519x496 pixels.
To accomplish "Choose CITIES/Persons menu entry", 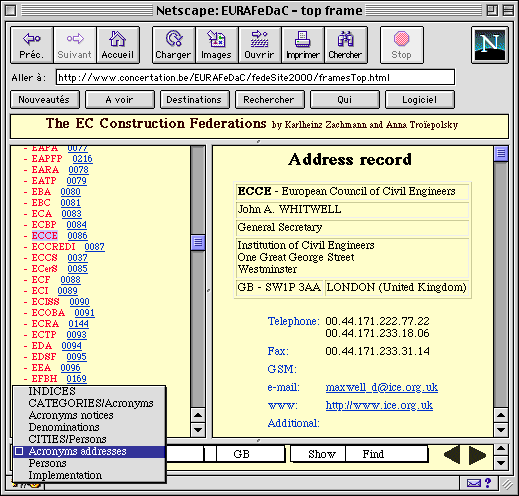I will [x=89, y=439].
